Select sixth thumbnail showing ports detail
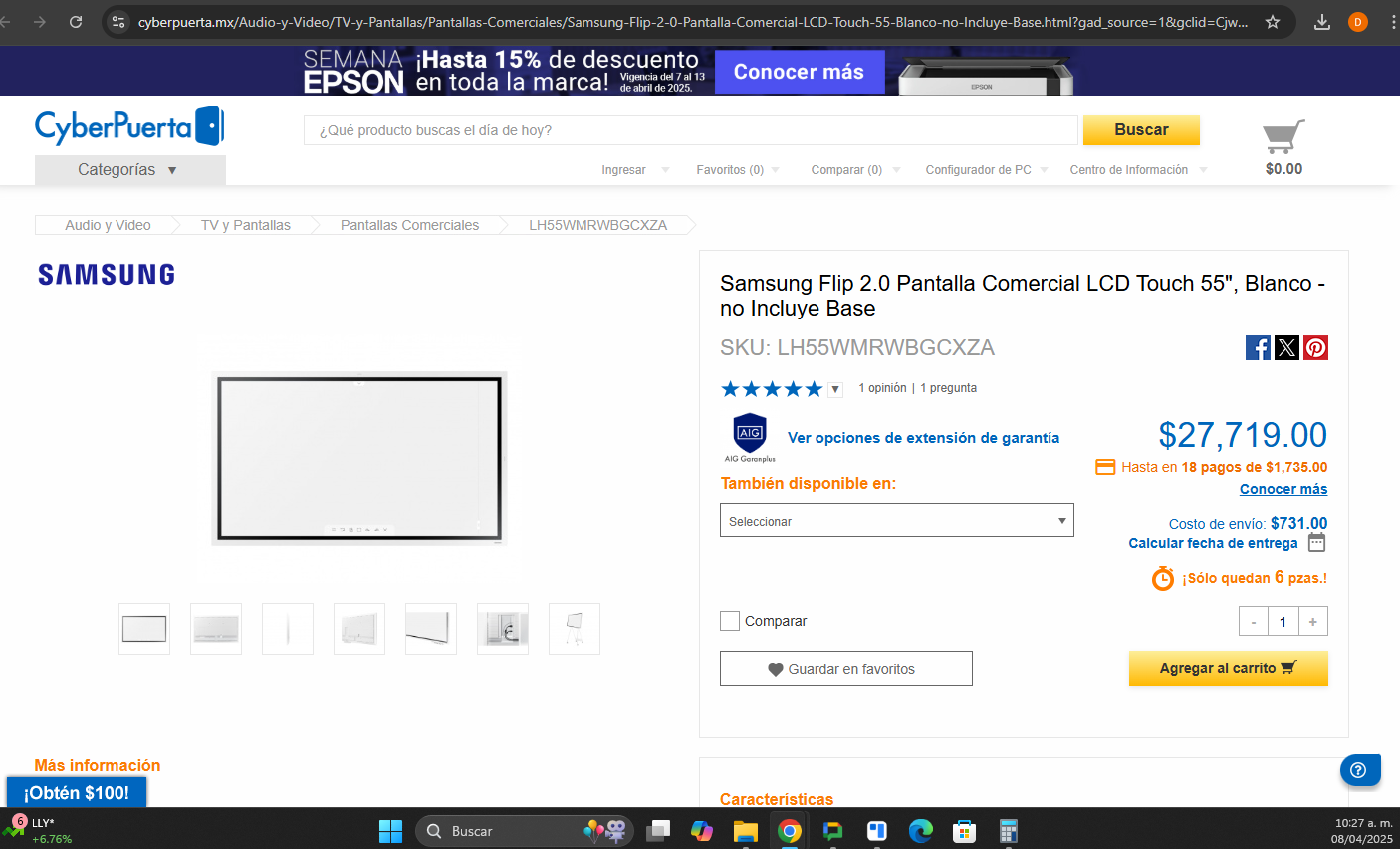The height and width of the screenshot is (849, 1400). pos(503,629)
